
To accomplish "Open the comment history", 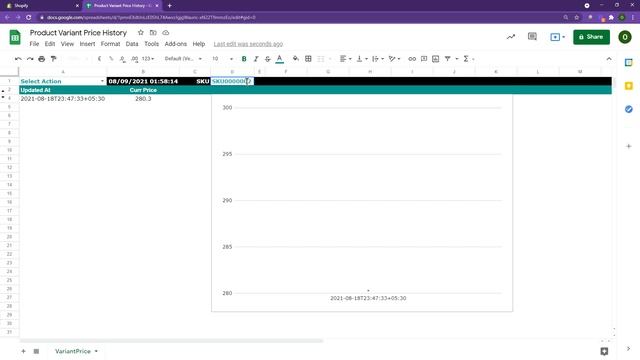I will coord(532,37).
